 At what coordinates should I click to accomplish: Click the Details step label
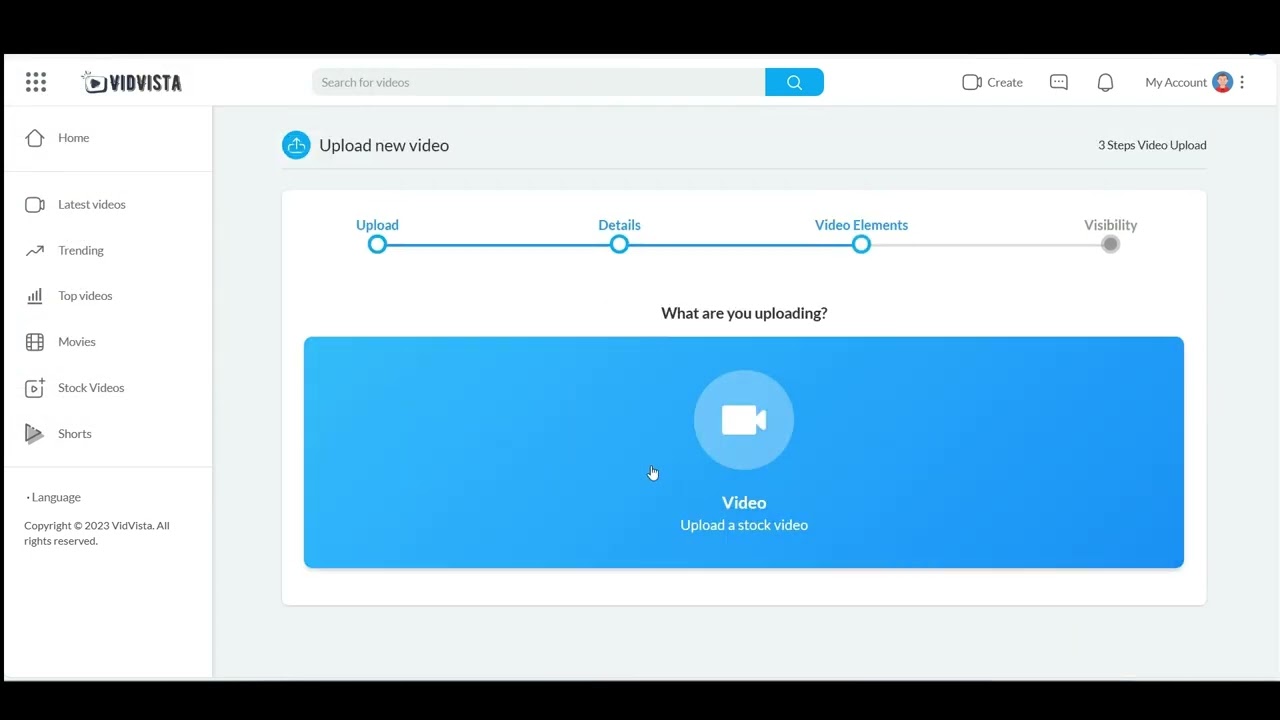[x=619, y=225]
